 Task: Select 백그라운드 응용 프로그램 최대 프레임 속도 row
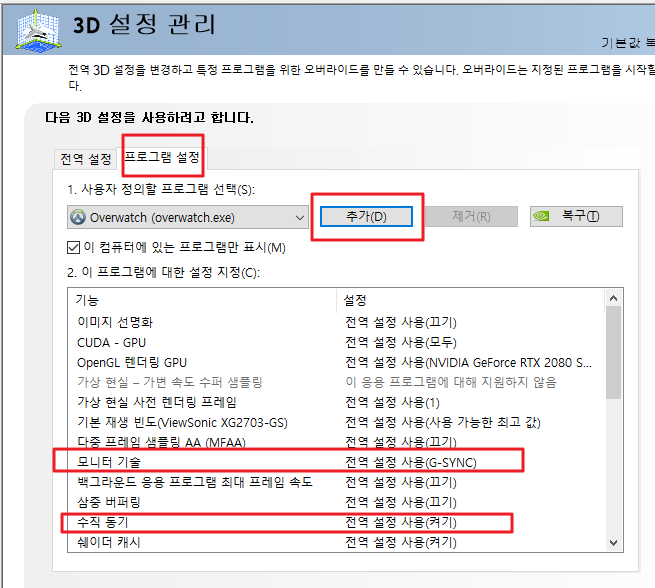pyautogui.click(x=336, y=482)
